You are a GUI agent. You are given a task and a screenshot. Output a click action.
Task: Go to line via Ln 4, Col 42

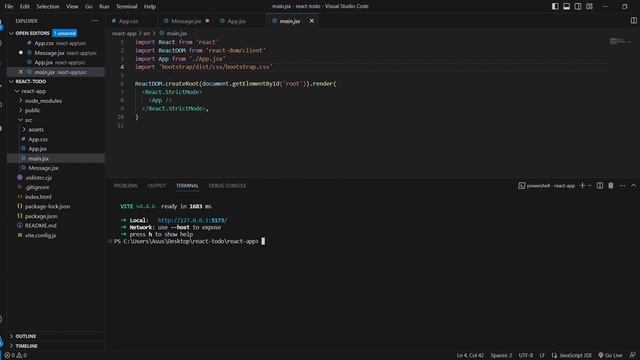click(470, 356)
